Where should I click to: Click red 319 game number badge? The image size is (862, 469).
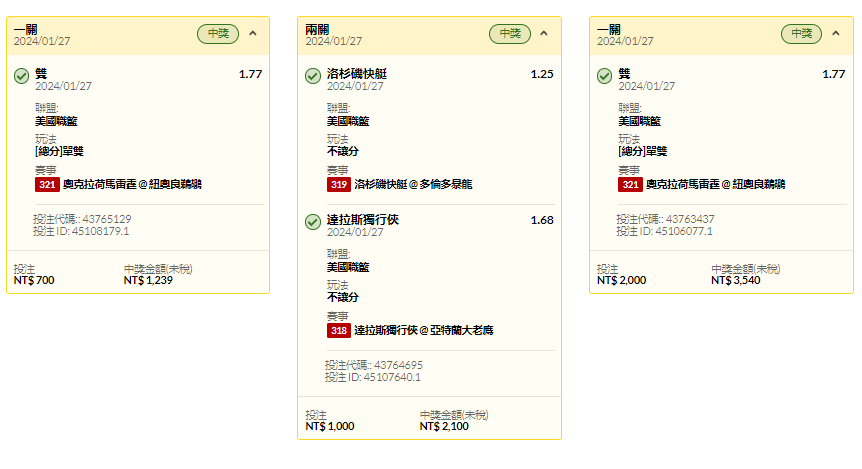pyautogui.click(x=339, y=185)
